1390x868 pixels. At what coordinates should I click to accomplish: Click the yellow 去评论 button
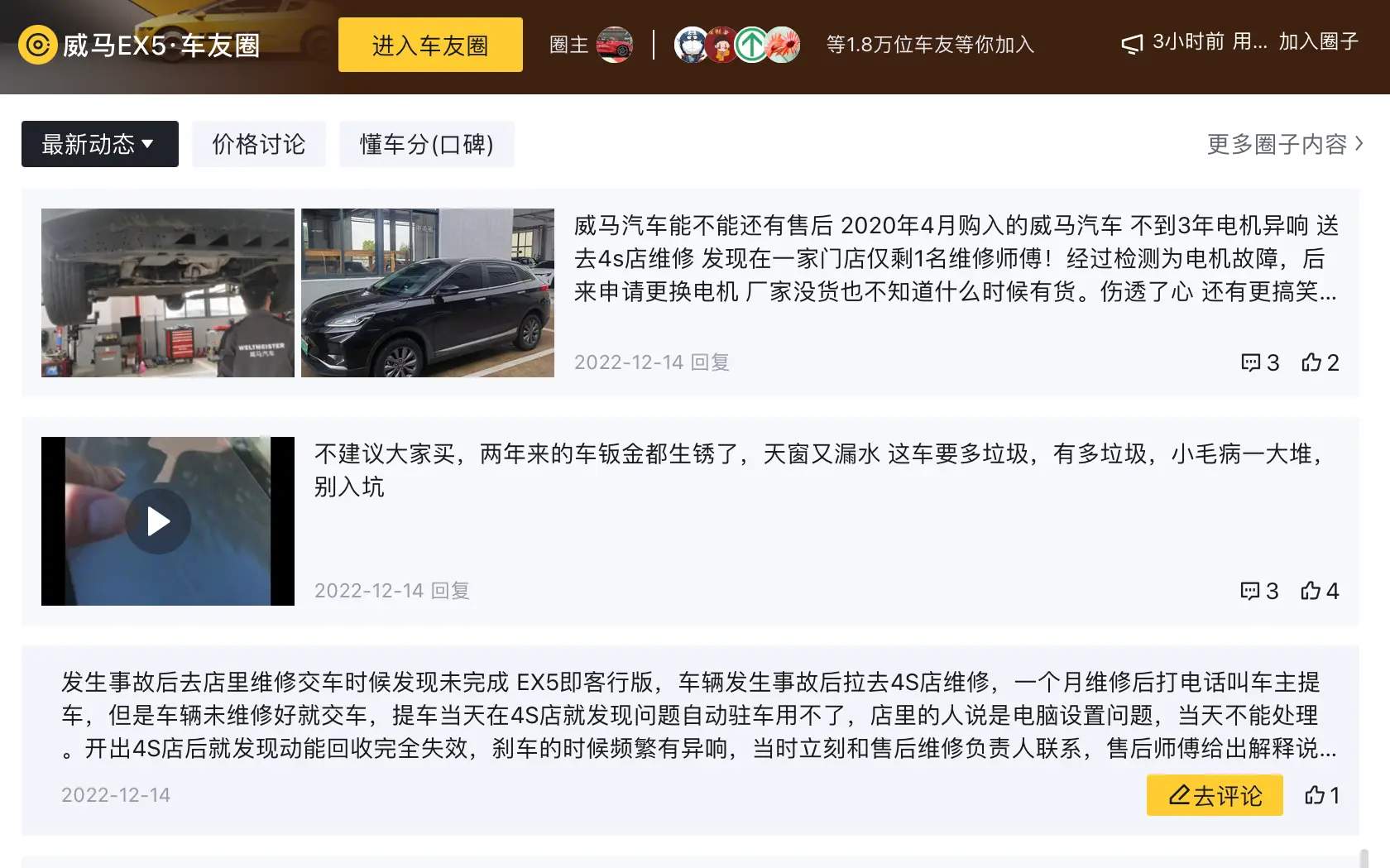point(1215,795)
